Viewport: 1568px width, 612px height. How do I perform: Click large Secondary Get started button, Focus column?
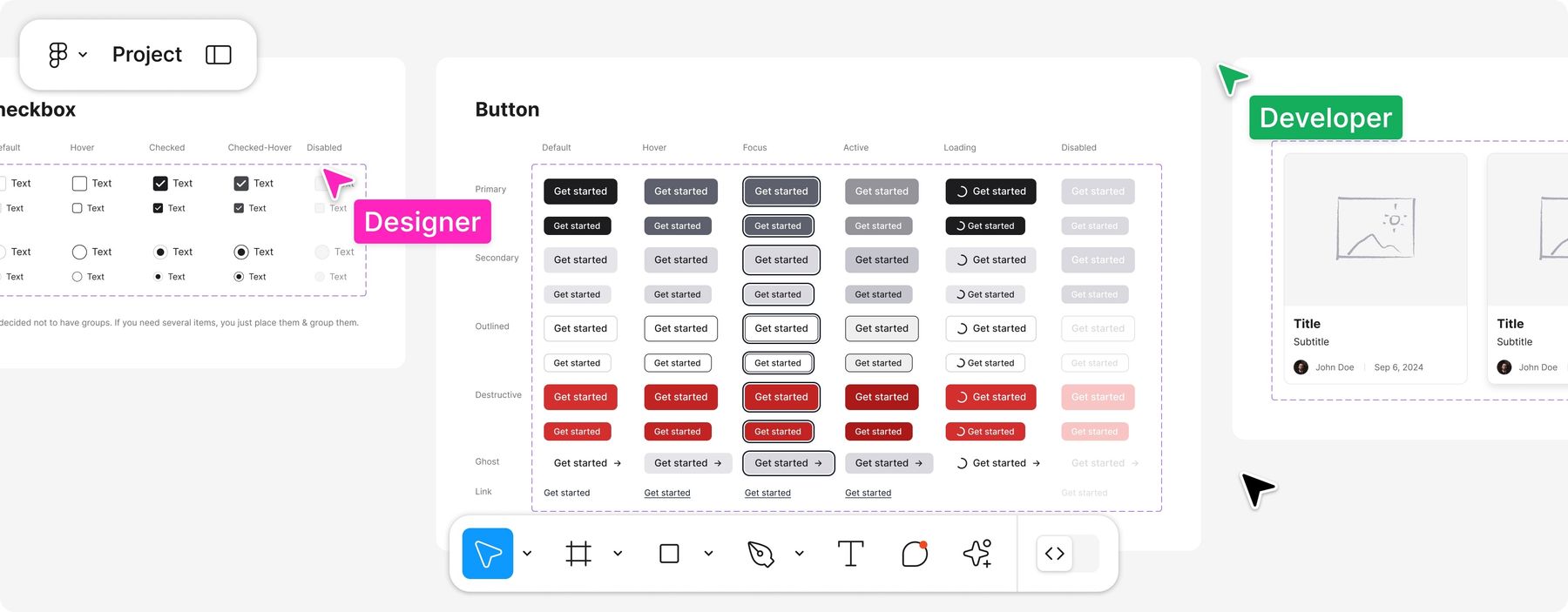tap(781, 260)
